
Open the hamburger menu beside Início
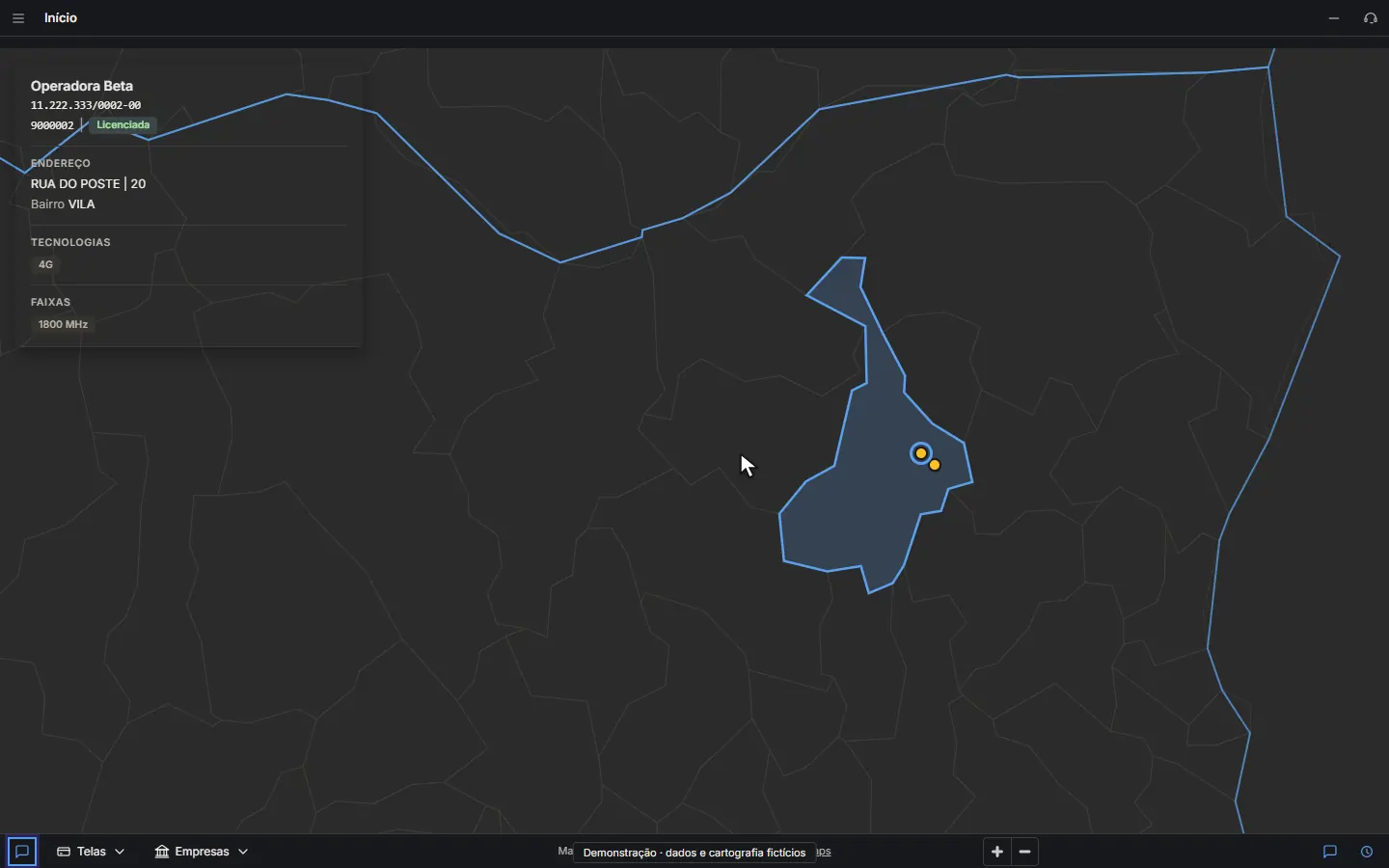pos(18,18)
